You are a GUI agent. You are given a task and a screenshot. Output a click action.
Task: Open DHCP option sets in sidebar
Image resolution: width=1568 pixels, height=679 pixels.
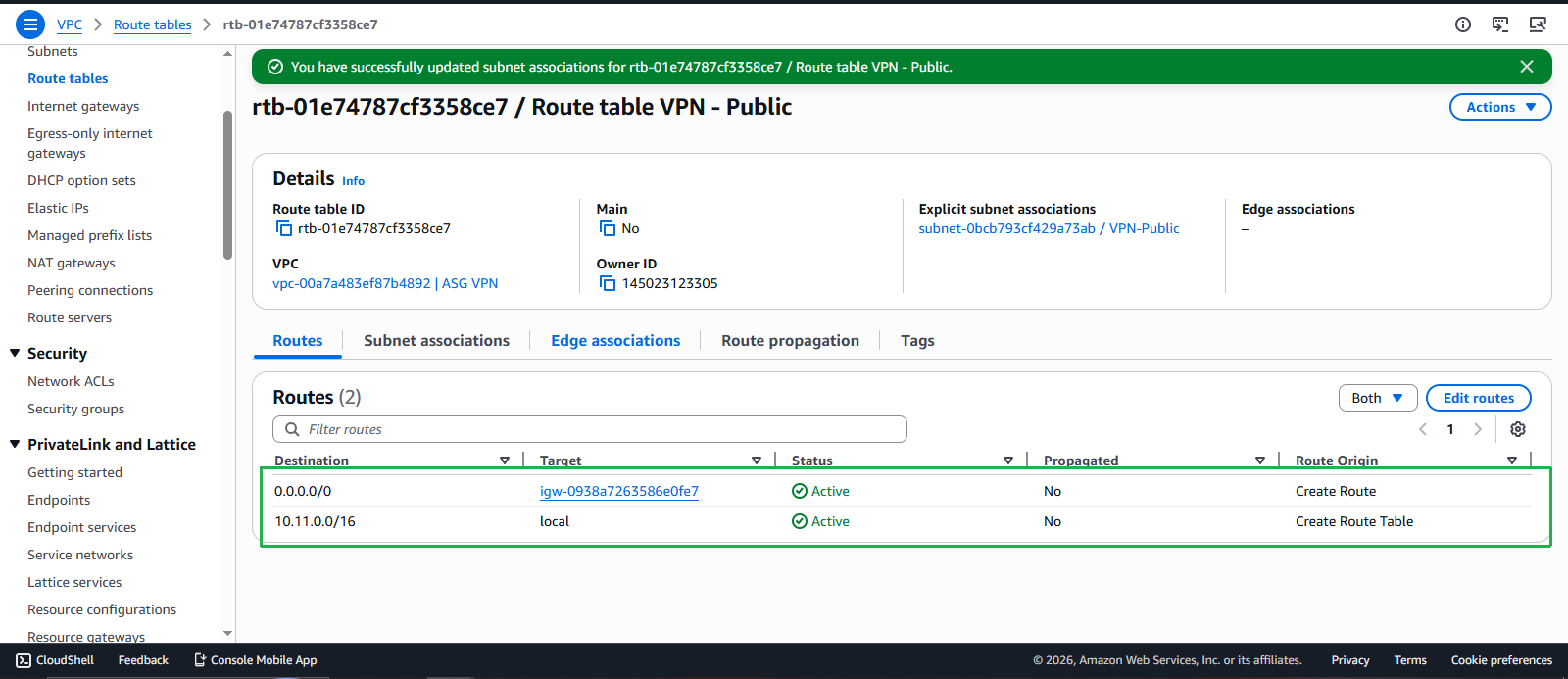pos(81,180)
